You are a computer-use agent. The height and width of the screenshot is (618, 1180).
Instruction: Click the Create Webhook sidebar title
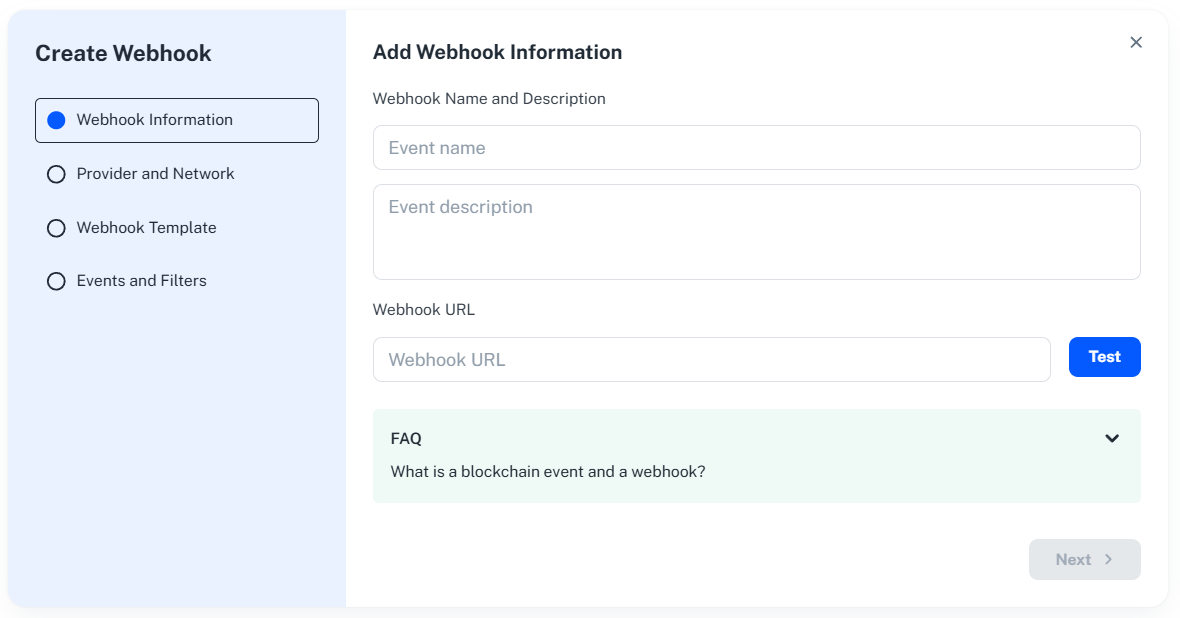123,54
